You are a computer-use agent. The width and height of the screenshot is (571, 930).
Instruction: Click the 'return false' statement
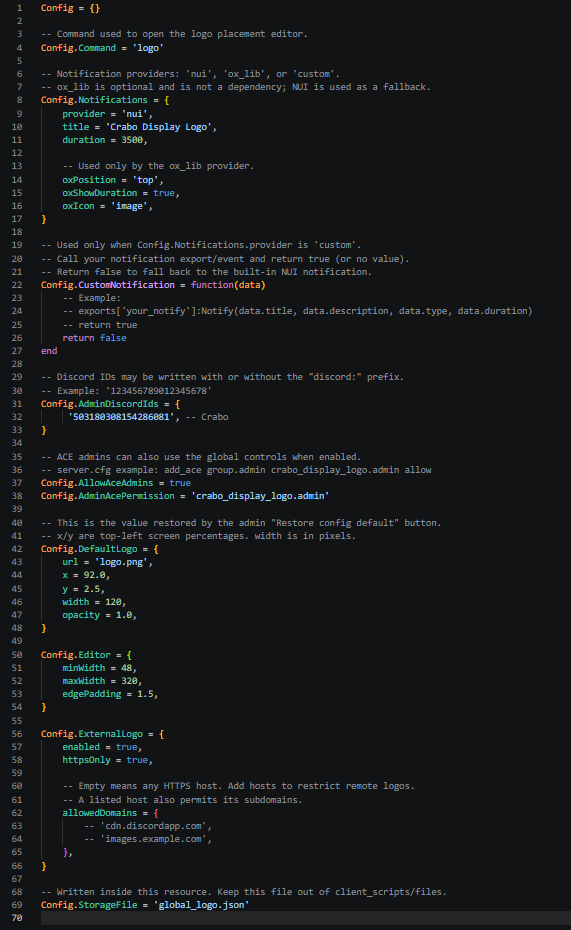tap(94, 338)
